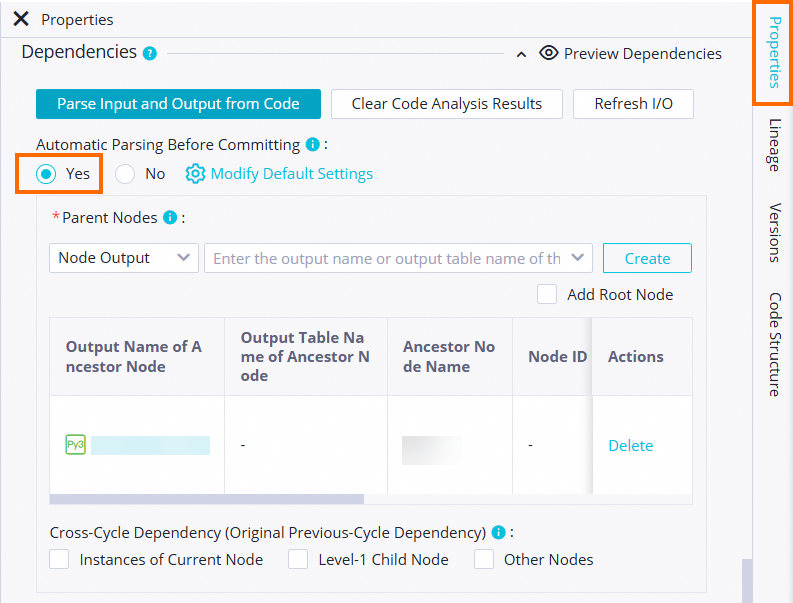Click Clear Code Analysis Results button
This screenshot has height=603, width=793.
(x=447, y=104)
